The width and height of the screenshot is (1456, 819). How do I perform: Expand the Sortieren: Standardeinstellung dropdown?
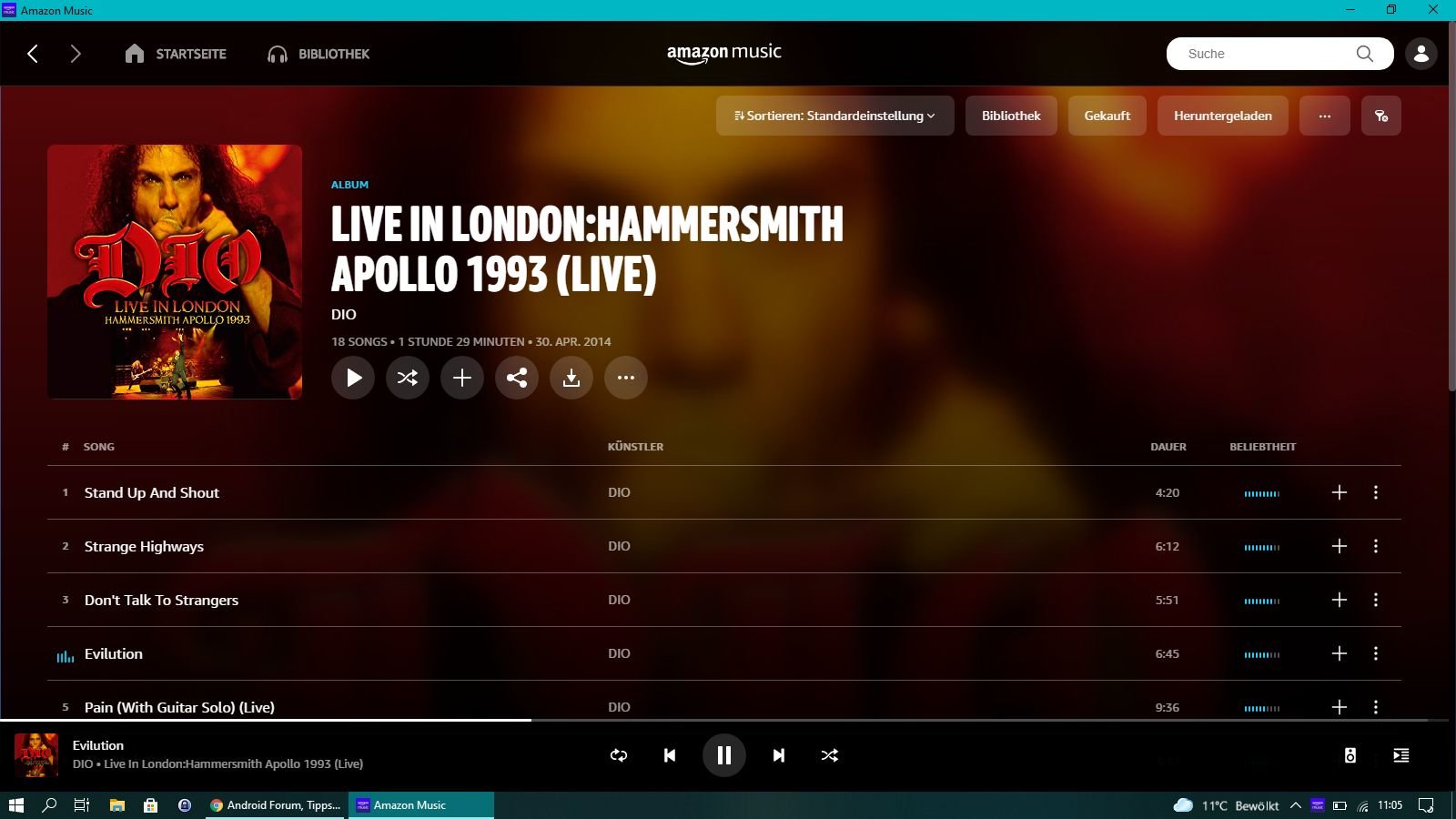(x=835, y=116)
